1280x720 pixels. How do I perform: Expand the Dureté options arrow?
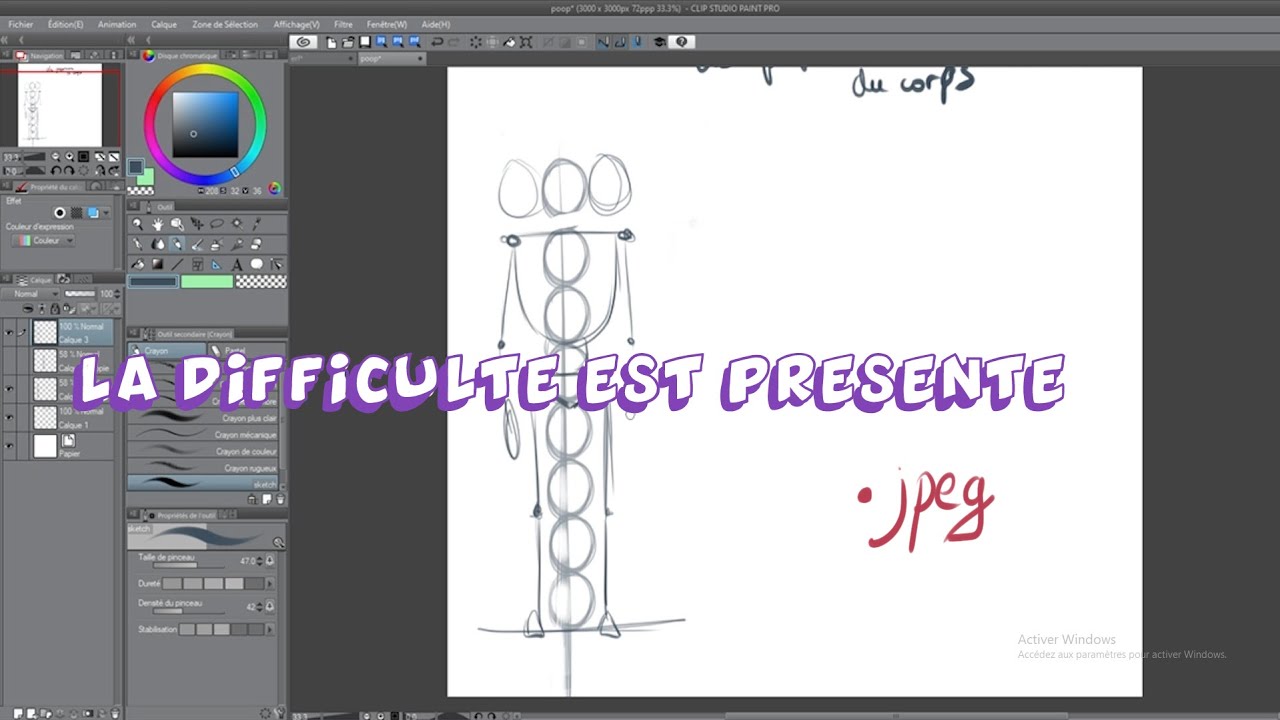[270, 583]
